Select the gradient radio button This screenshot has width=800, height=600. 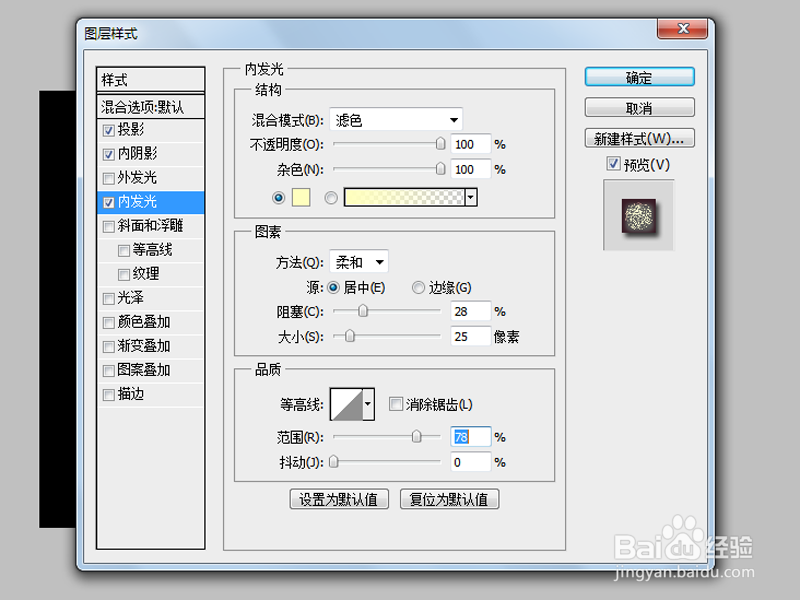331,197
